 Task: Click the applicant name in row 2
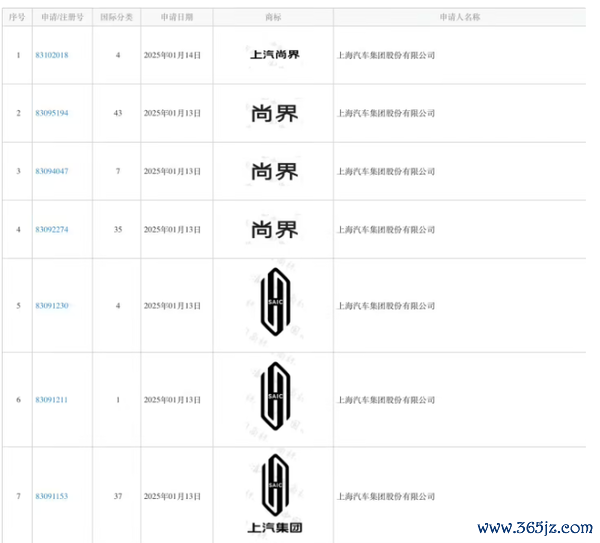(386, 113)
